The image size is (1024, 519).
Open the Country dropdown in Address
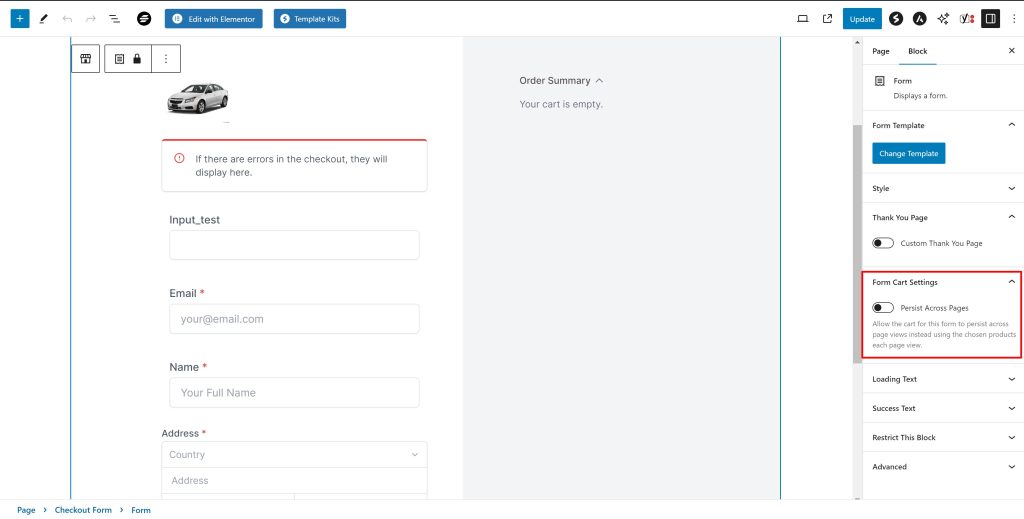pyautogui.click(x=294, y=454)
